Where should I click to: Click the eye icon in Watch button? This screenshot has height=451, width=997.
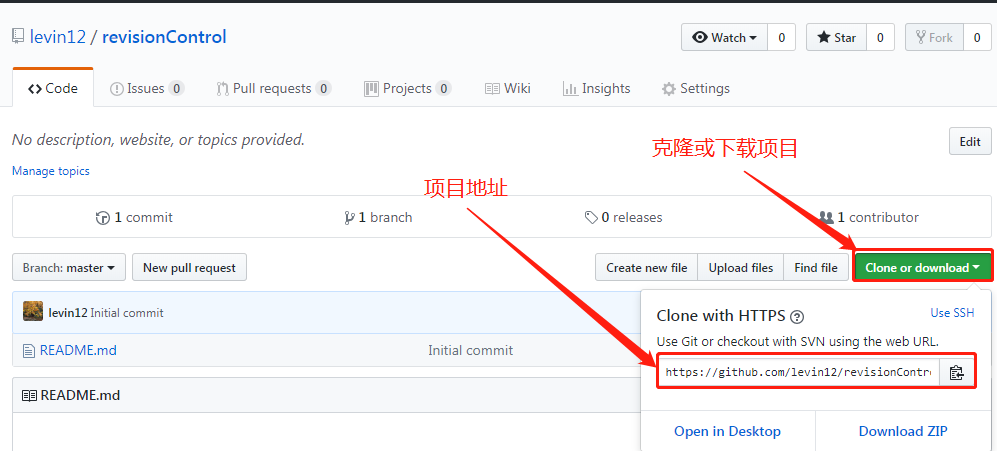pos(700,38)
